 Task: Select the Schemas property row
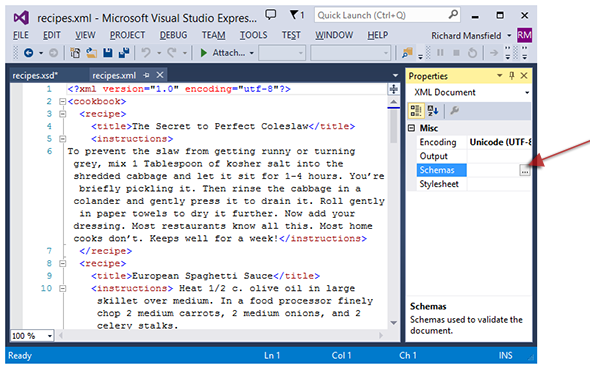pos(474,170)
